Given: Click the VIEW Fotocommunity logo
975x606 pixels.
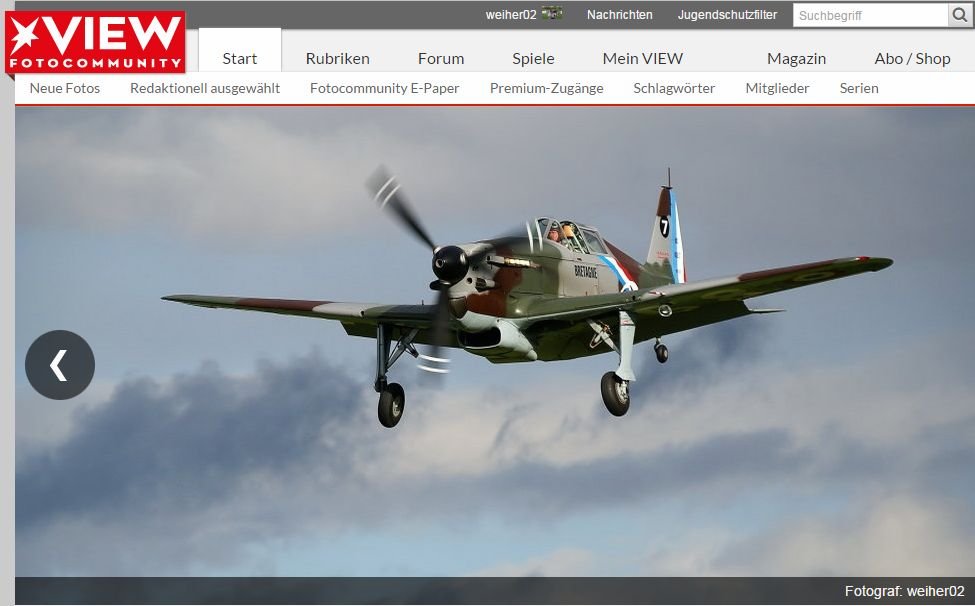Looking at the screenshot, I should click(95, 42).
